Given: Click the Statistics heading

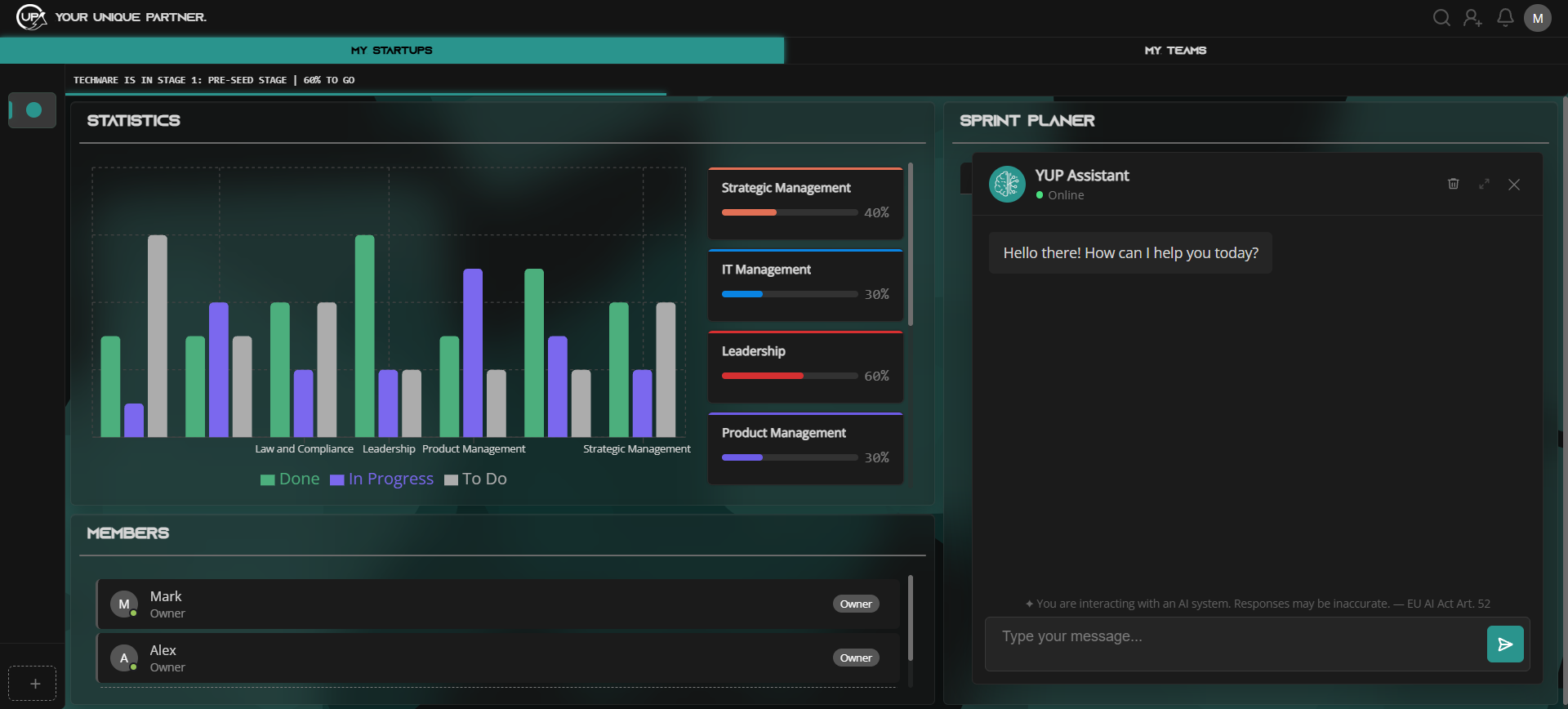Looking at the screenshot, I should [134, 121].
